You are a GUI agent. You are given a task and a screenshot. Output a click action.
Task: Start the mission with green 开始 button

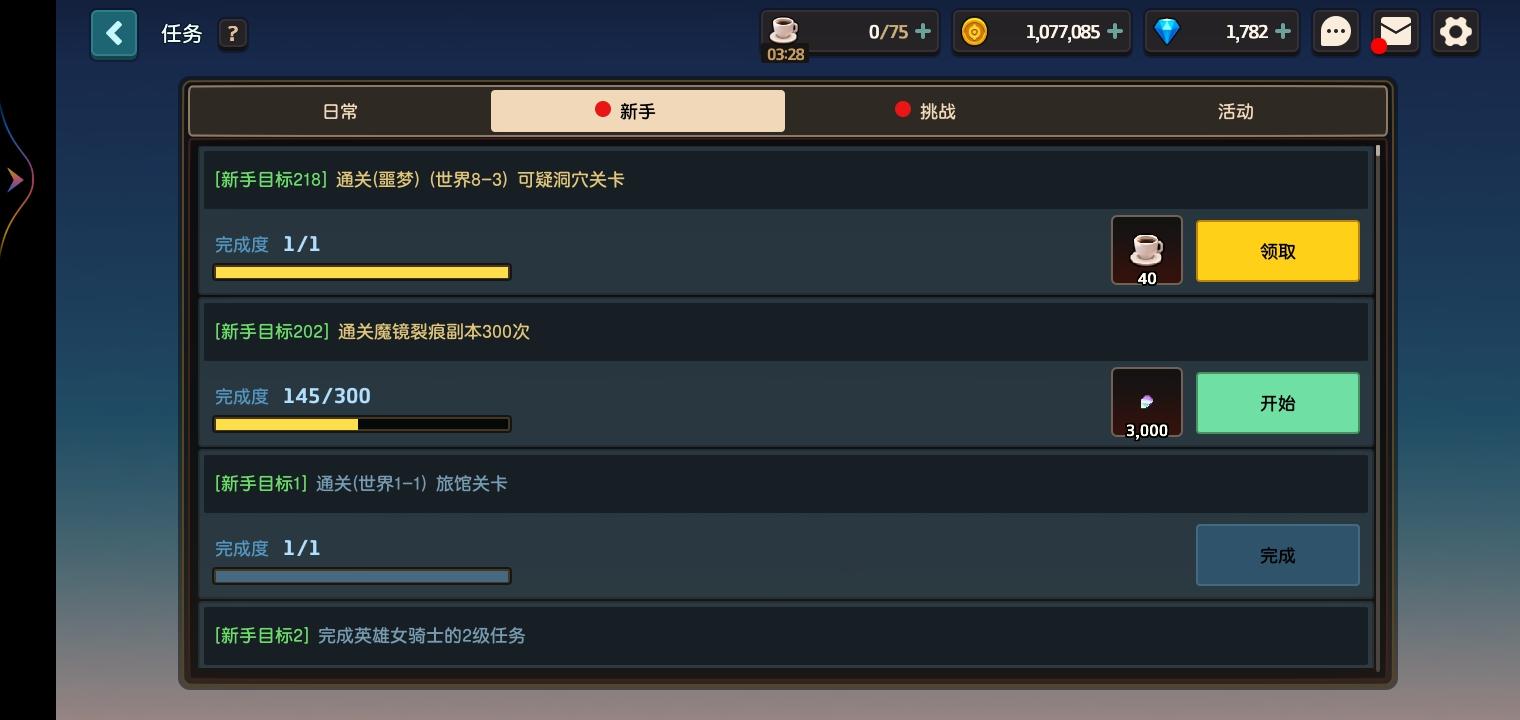(x=1278, y=403)
